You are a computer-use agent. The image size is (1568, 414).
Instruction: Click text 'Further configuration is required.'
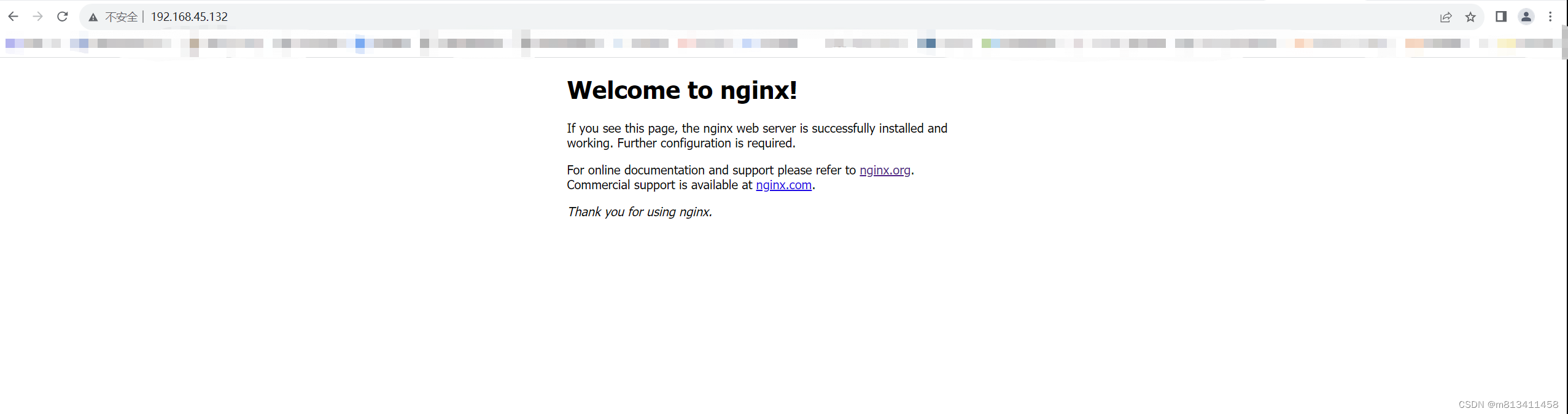coord(706,143)
